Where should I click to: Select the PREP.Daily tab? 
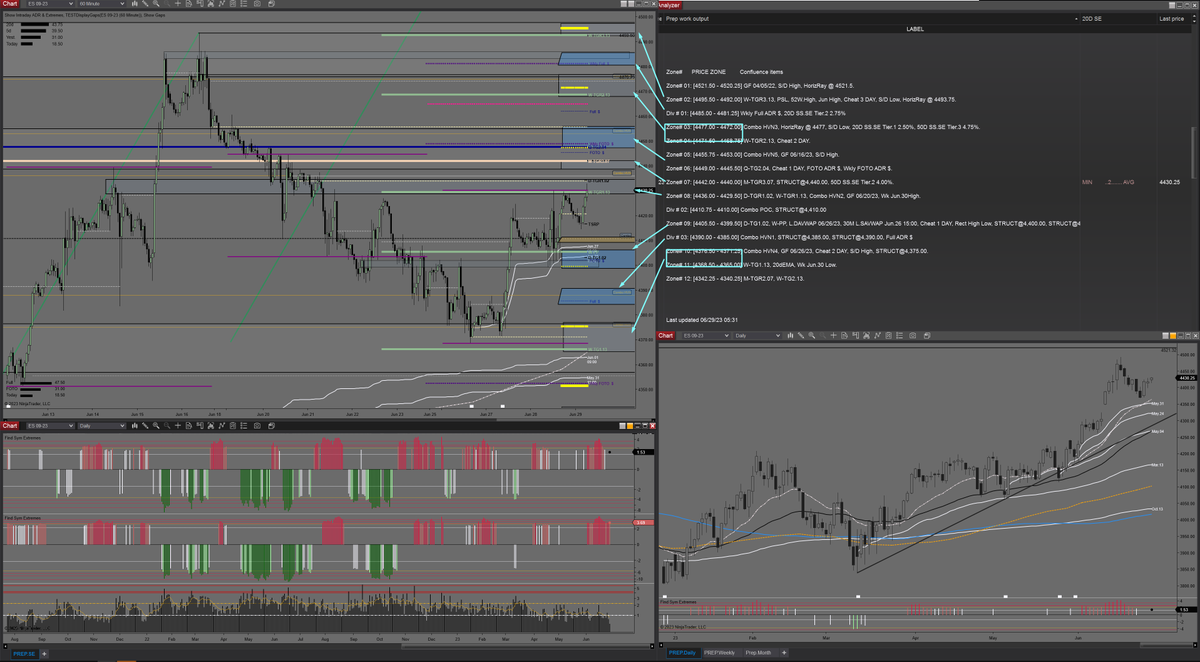tap(682, 653)
